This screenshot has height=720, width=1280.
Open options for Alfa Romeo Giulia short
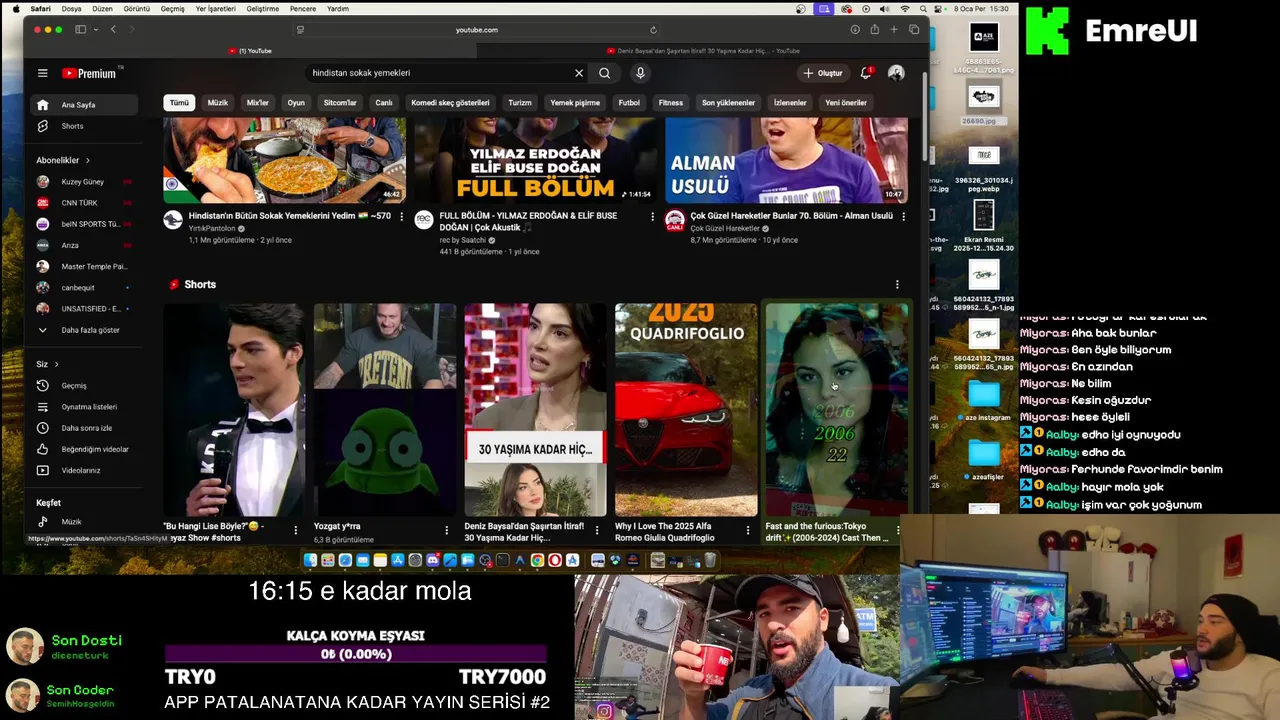tap(747, 530)
